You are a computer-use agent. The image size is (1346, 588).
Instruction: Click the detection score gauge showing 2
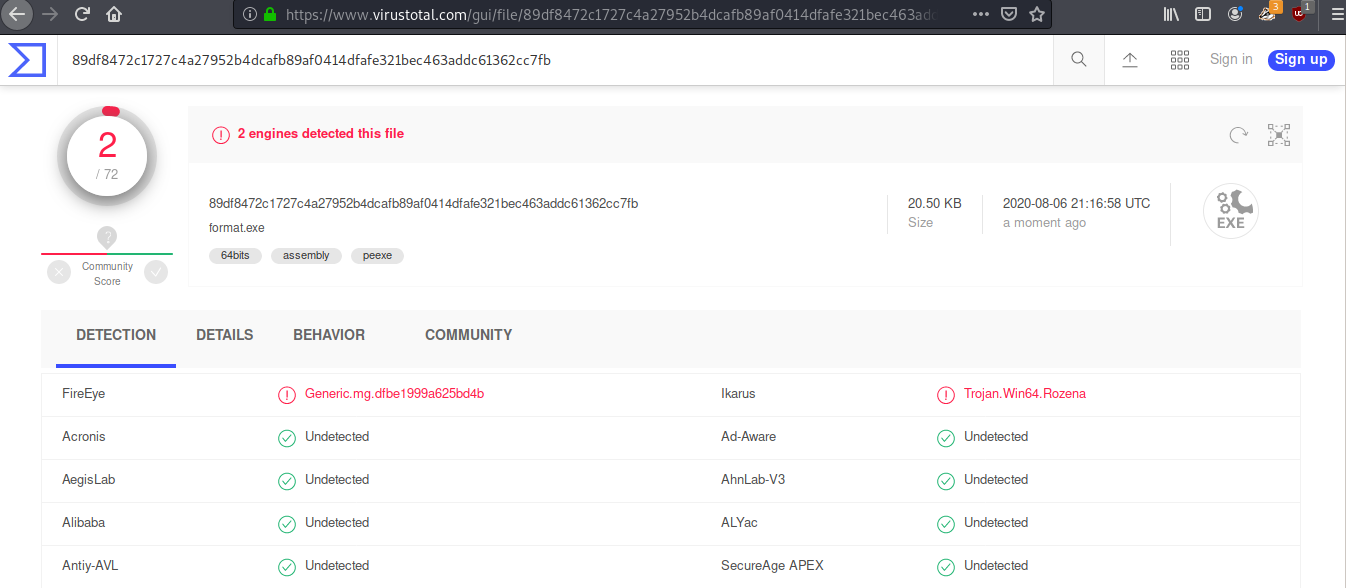coord(107,155)
